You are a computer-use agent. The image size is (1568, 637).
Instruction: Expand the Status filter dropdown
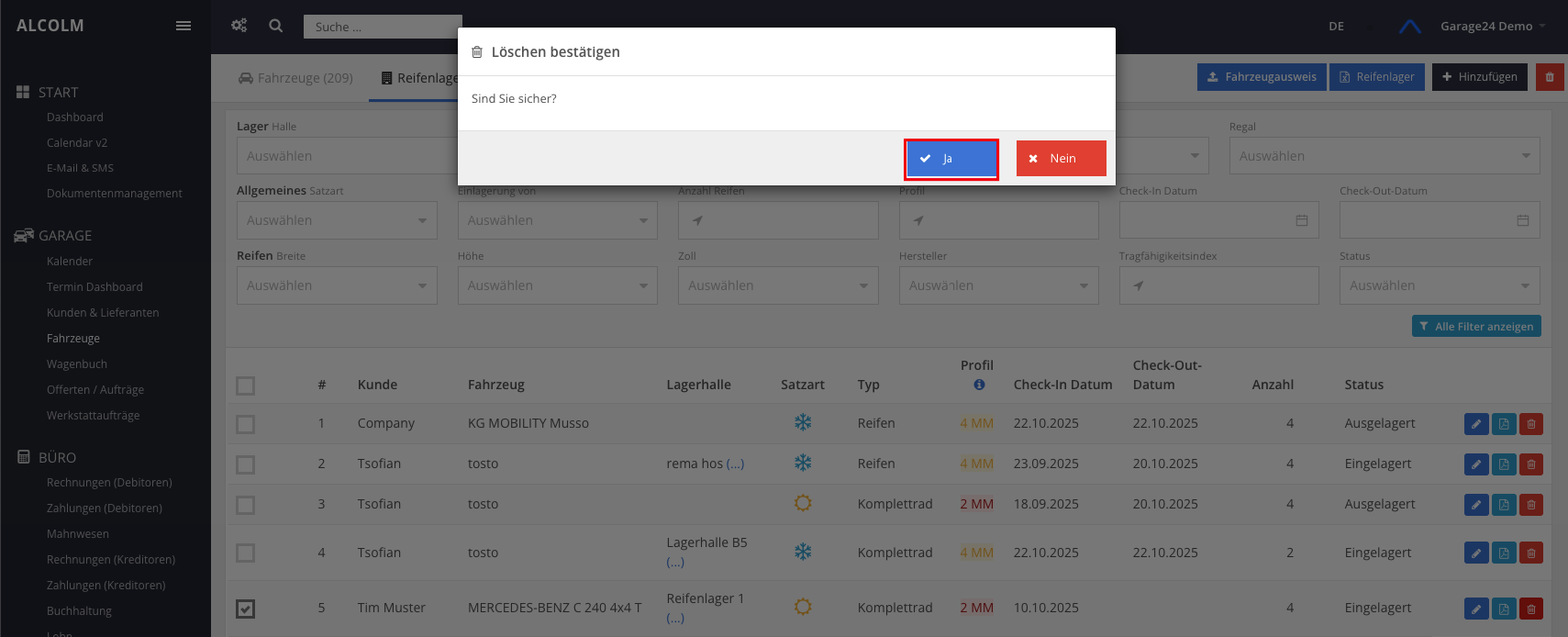[1439, 286]
